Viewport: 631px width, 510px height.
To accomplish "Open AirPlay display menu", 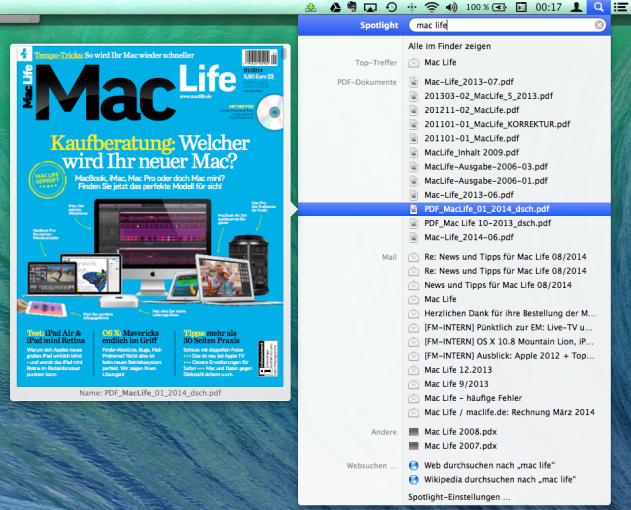I will pyautogui.click(x=370, y=7).
